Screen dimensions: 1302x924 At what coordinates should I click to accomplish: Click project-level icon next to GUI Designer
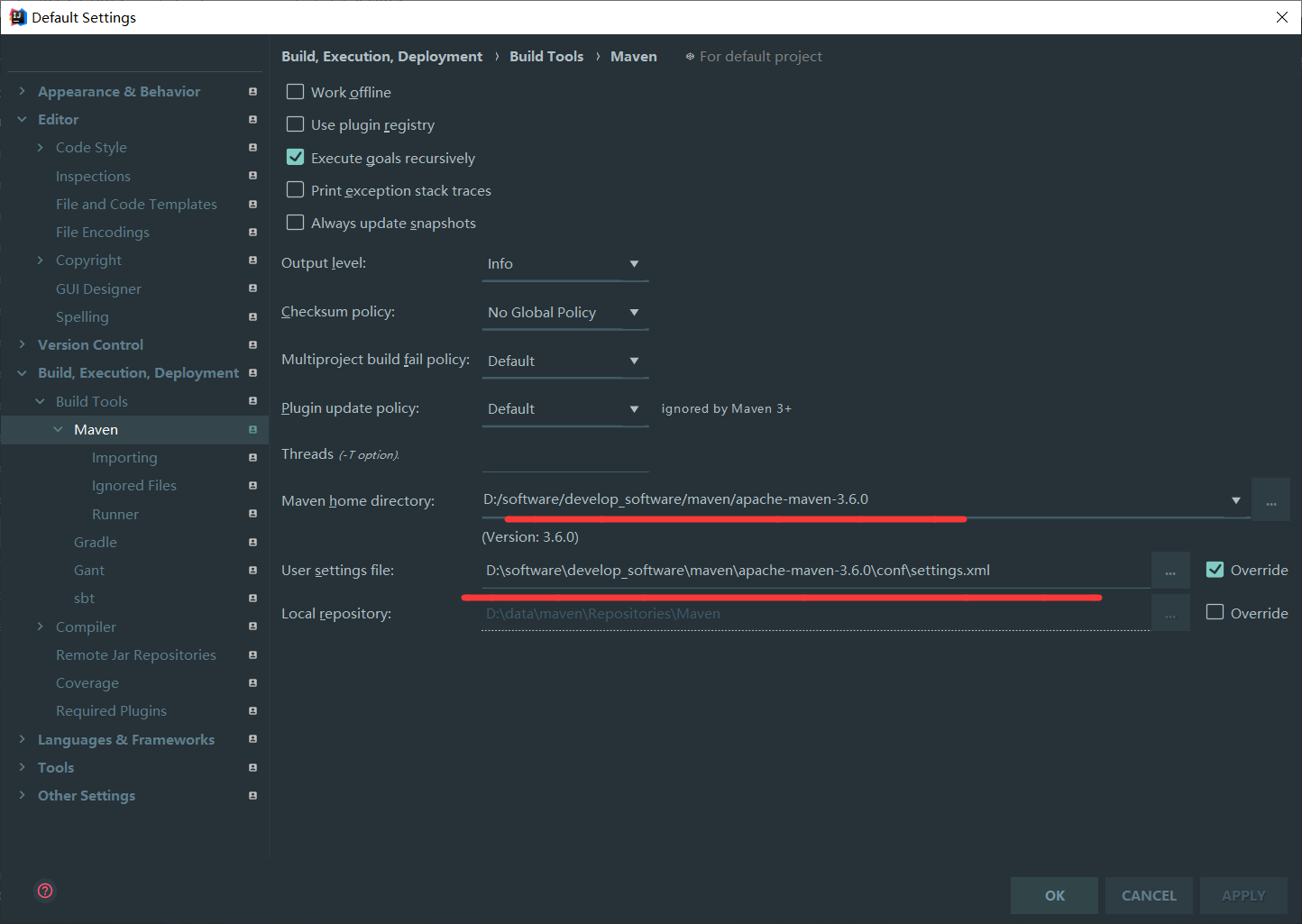tap(252, 288)
